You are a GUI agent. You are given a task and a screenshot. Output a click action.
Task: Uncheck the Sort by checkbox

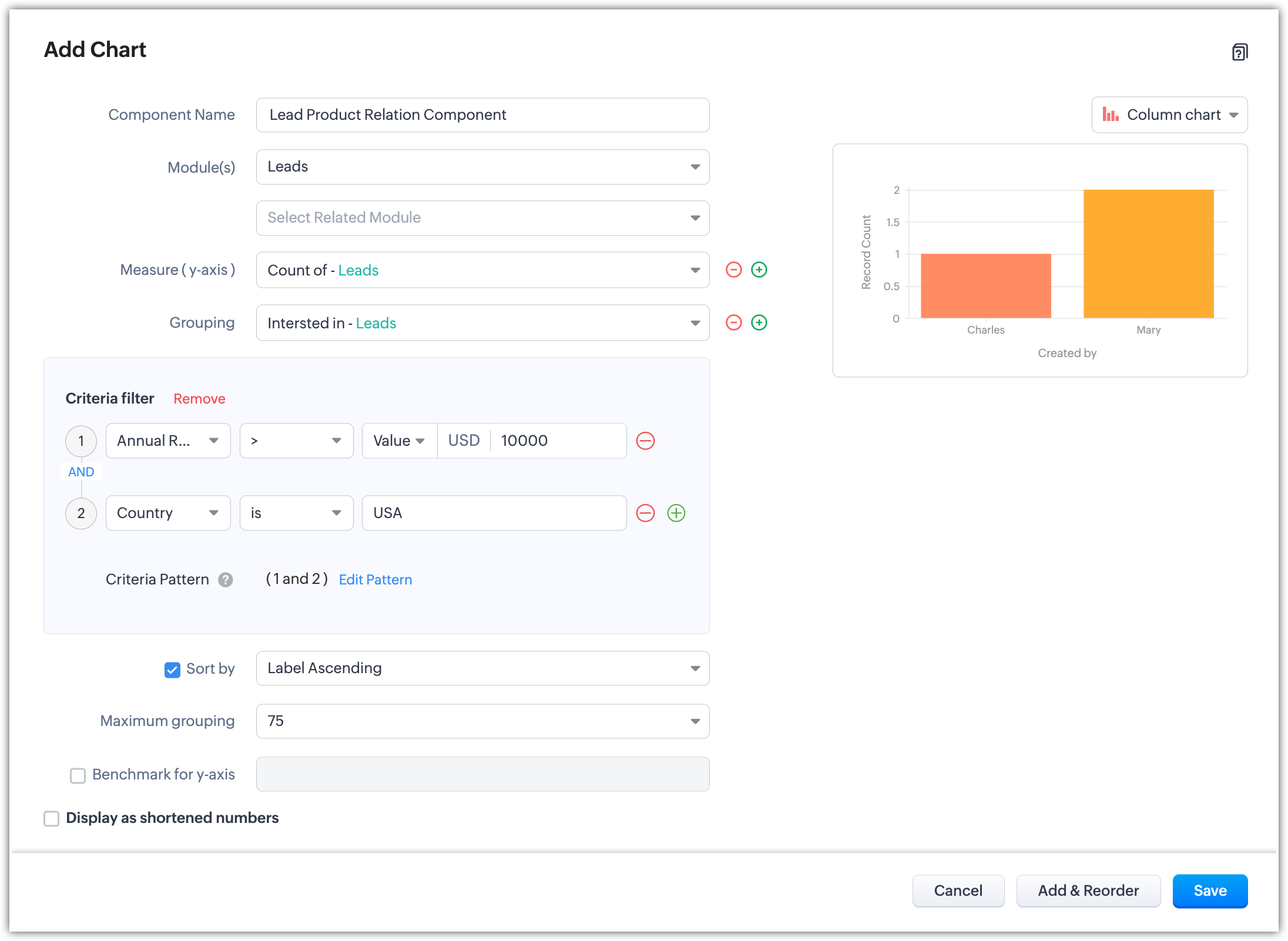pyautogui.click(x=172, y=670)
